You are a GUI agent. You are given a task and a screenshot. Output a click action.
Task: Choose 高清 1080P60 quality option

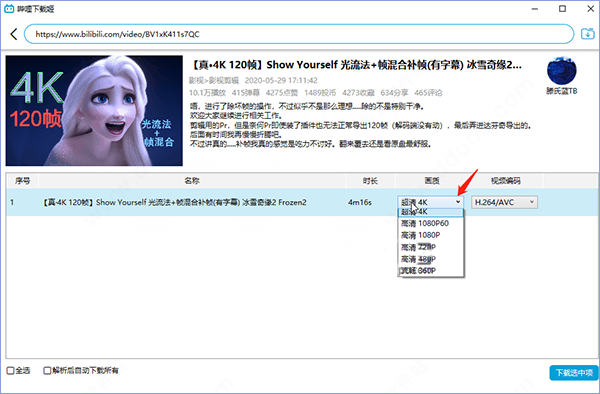point(431,223)
